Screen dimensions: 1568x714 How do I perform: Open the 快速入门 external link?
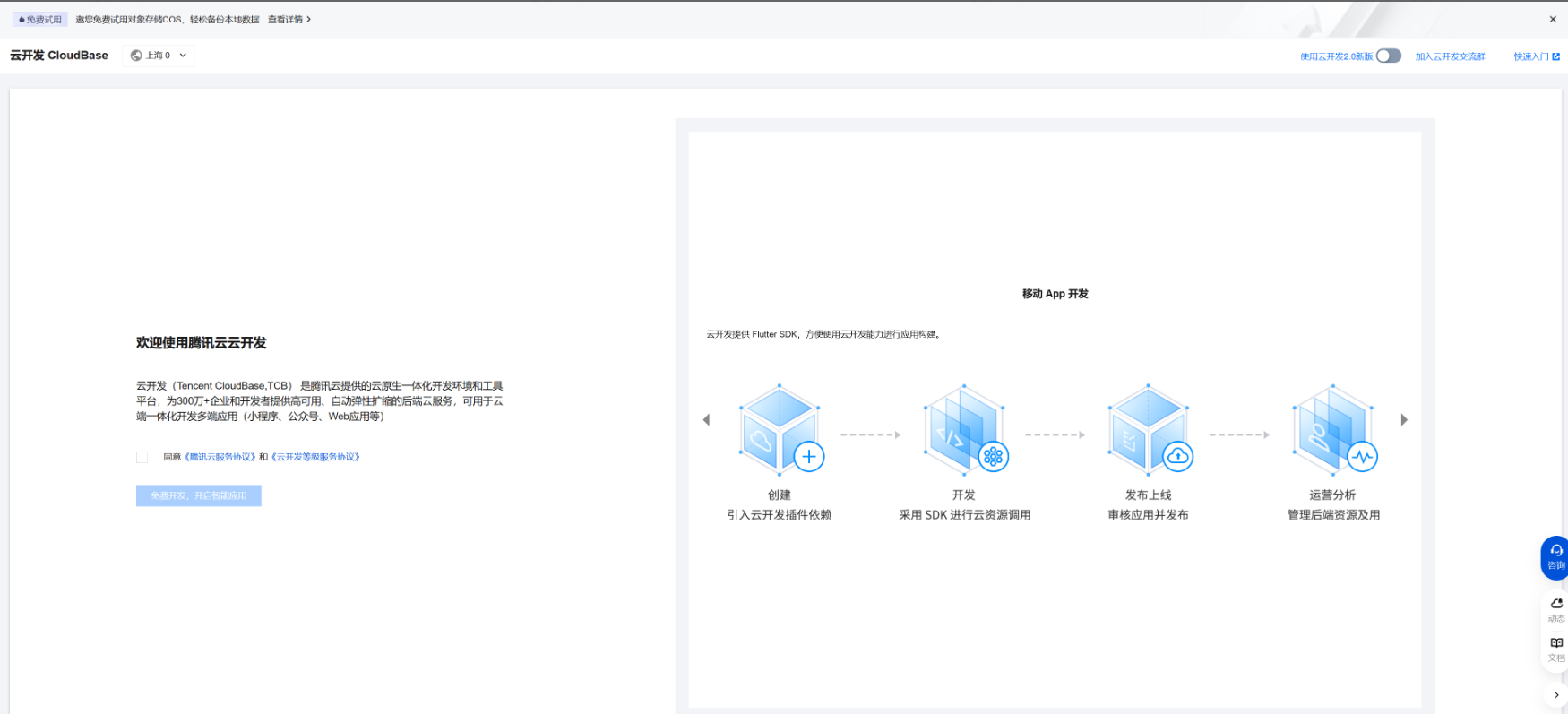[x=1536, y=56]
